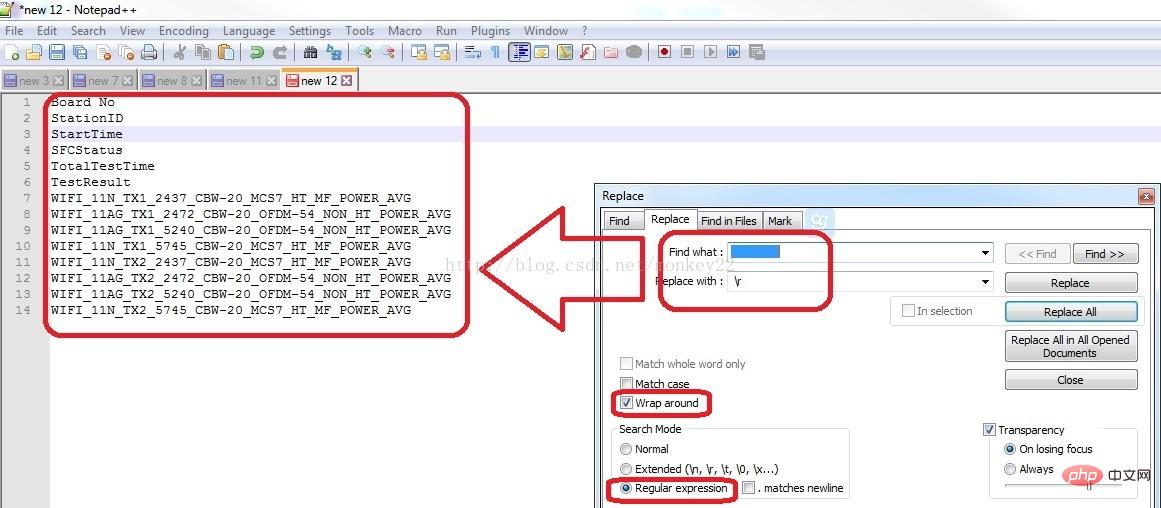Expand the Replace with history dropdown

coord(986,281)
